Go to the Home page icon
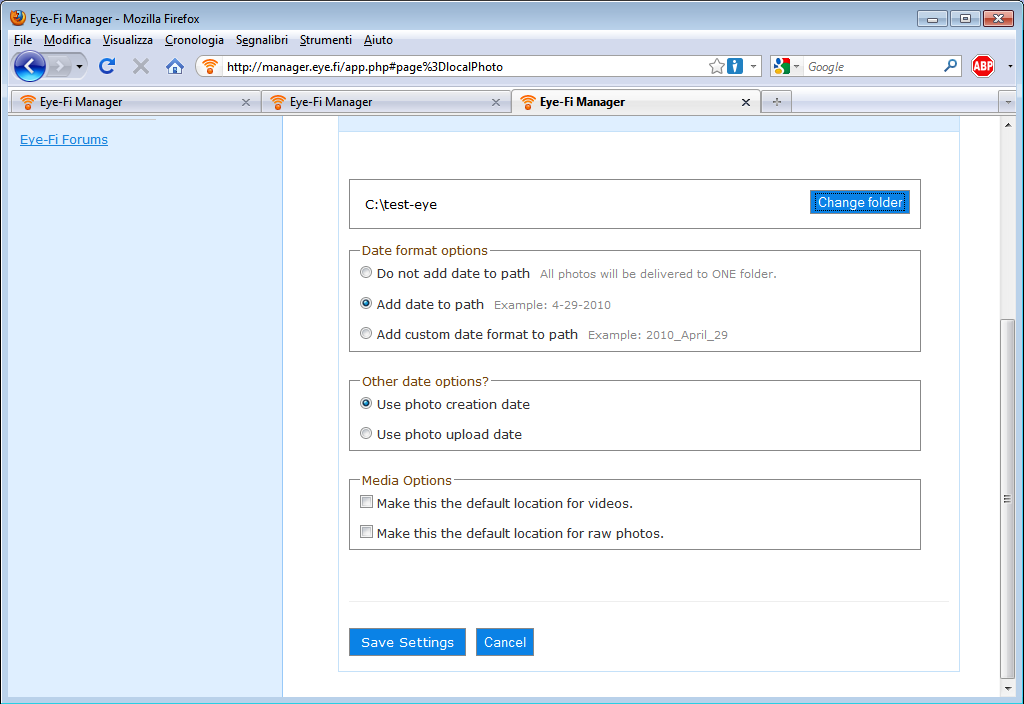Viewport: 1024px width, 704px height. 174,66
